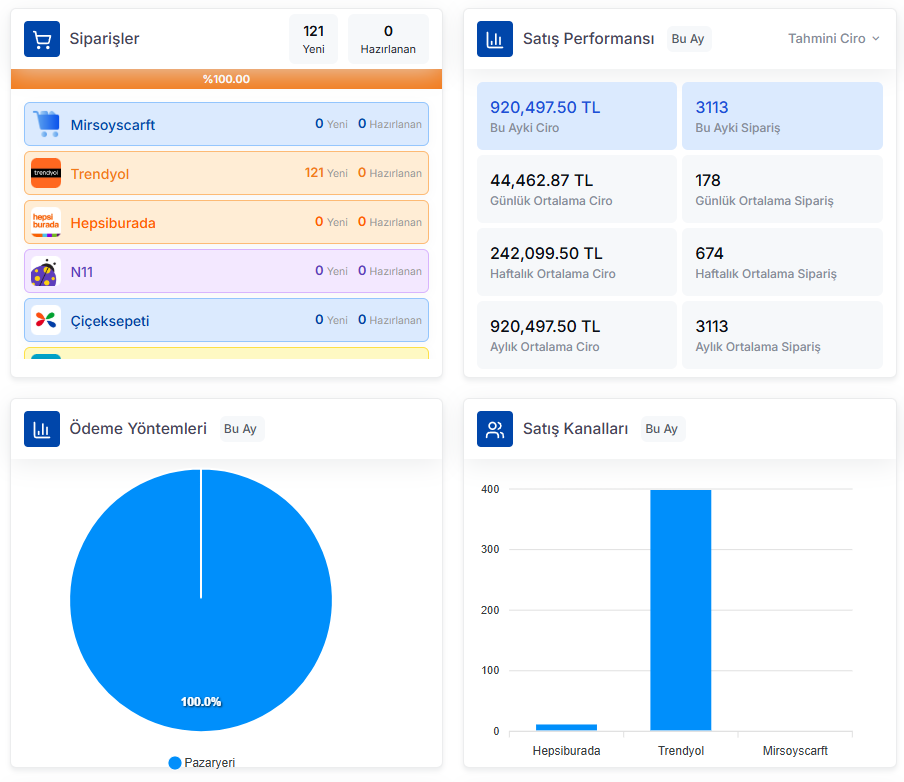Image resolution: width=904 pixels, height=782 pixels.
Task: Click the Çiçeksepeti logo icon
Action: pyautogui.click(x=46, y=320)
